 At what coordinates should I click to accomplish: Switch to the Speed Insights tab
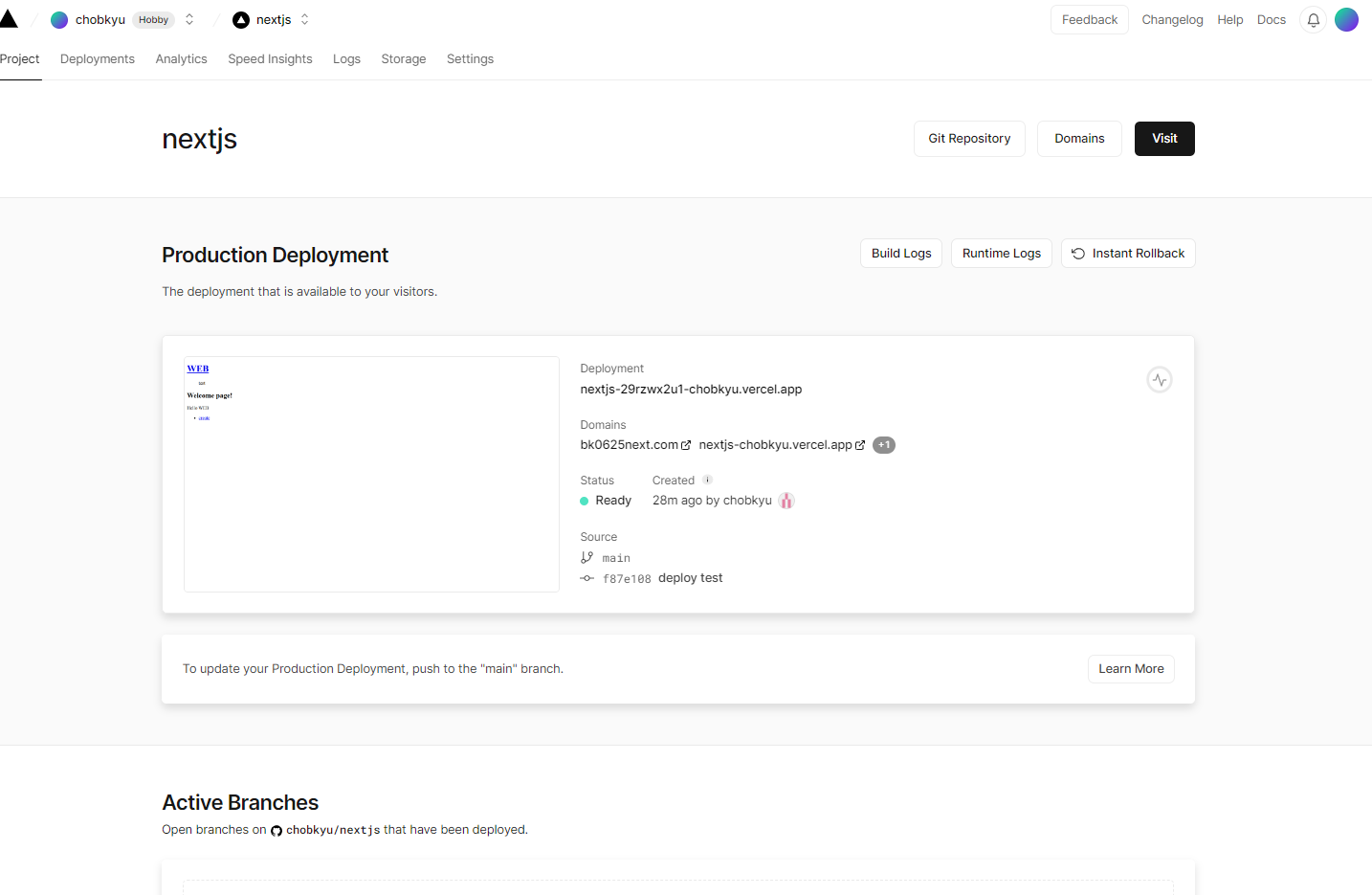pyautogui.click(x=270, y=59)
